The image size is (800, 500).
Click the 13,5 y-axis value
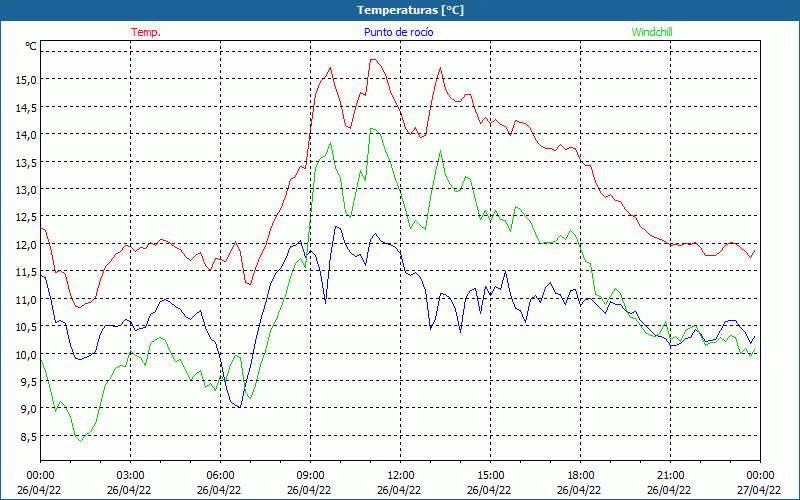27,162
